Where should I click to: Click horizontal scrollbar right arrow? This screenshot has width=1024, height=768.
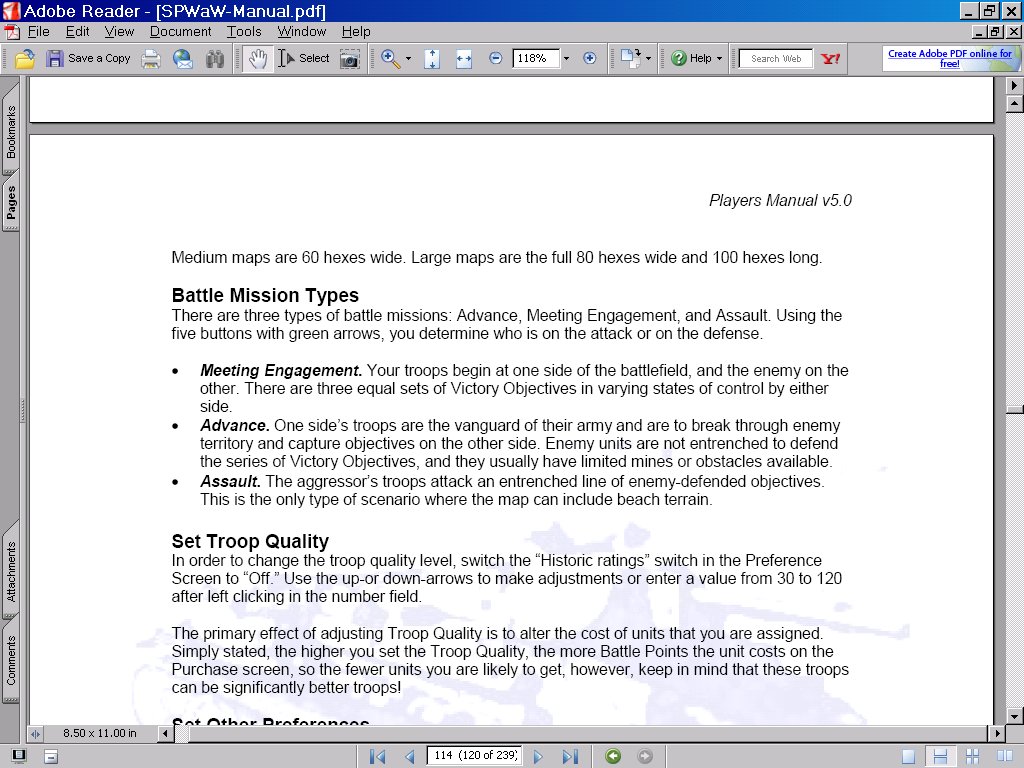[997, 734]
